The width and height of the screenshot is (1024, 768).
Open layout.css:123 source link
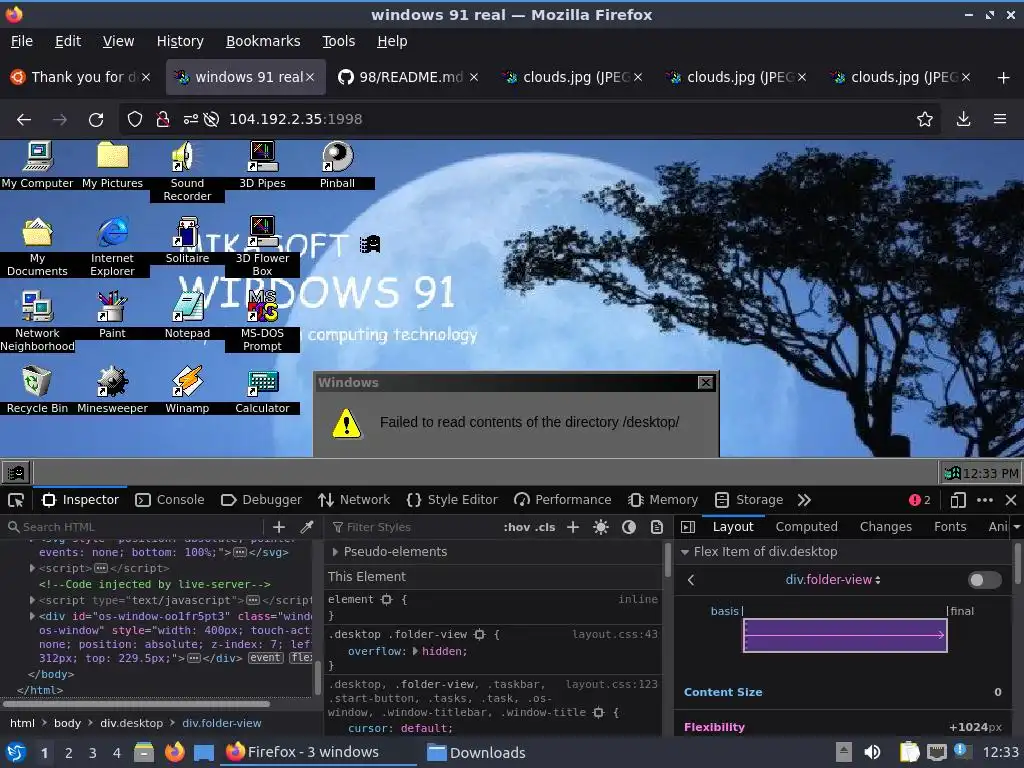(611, 684)
